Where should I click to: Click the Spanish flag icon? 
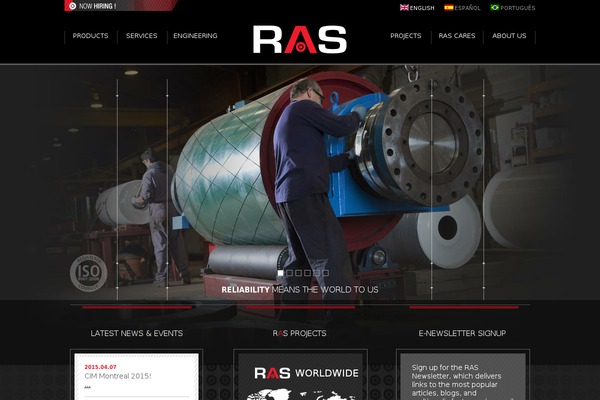(x=448, y=7)
